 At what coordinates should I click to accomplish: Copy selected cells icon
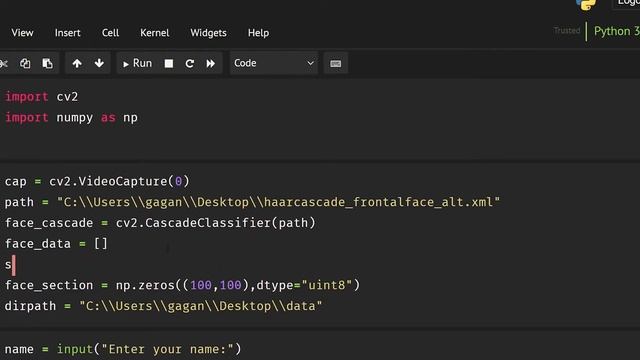tap(25, 63)
